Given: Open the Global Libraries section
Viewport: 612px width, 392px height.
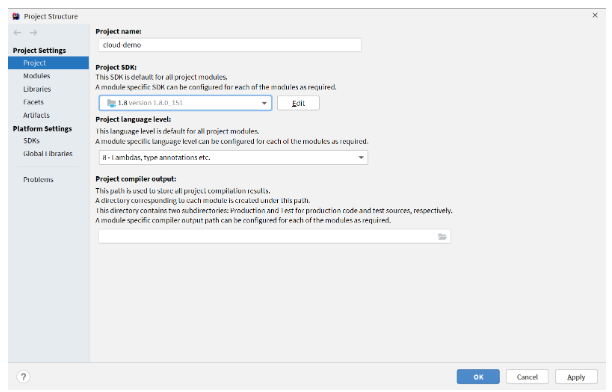Looking at the screenshot, I should pyautogui.click(x=48, y=153).
